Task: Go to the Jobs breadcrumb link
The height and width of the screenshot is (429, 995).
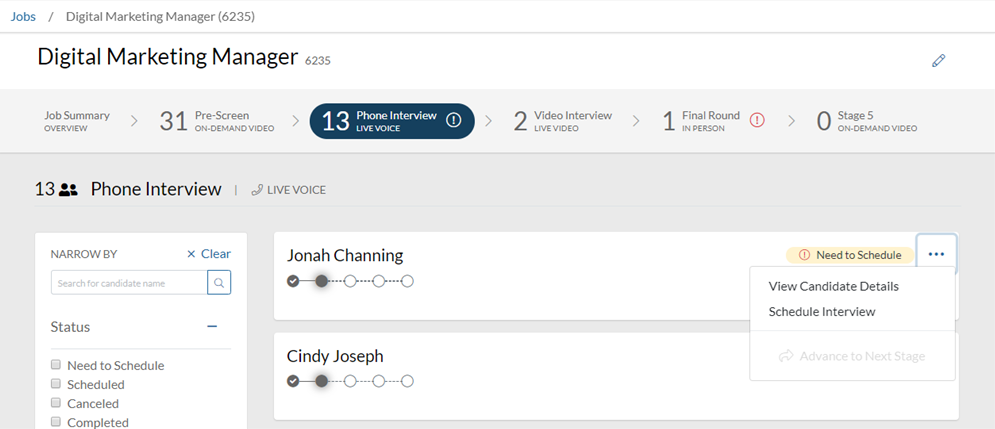Action: pyautogui.click(x=23, y=16)
